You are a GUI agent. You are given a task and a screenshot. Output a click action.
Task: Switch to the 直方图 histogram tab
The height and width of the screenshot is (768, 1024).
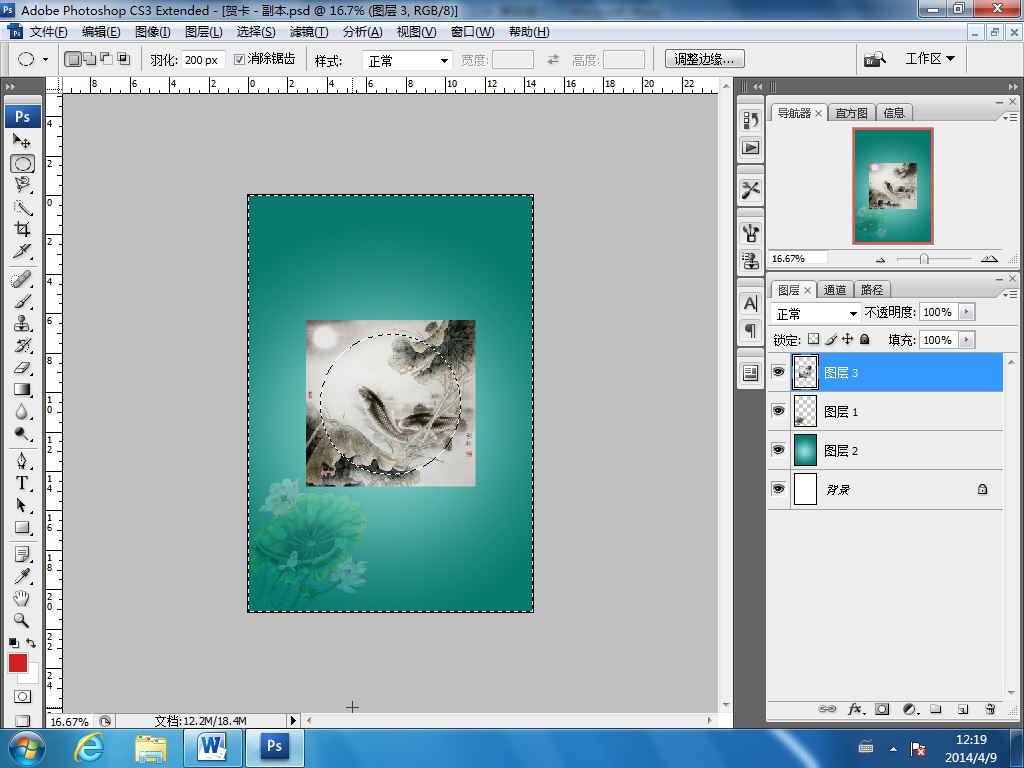coord(852,113)
